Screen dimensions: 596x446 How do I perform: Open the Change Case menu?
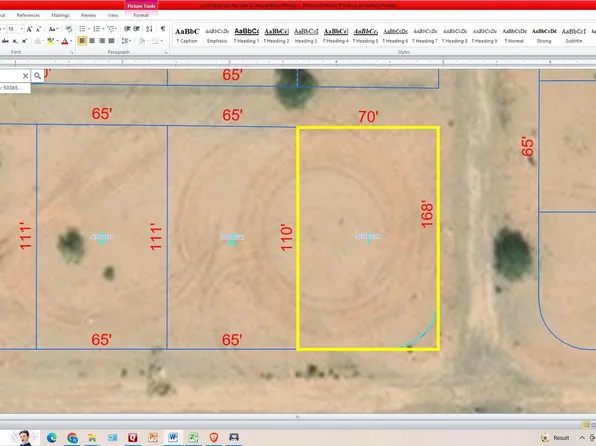53,29
